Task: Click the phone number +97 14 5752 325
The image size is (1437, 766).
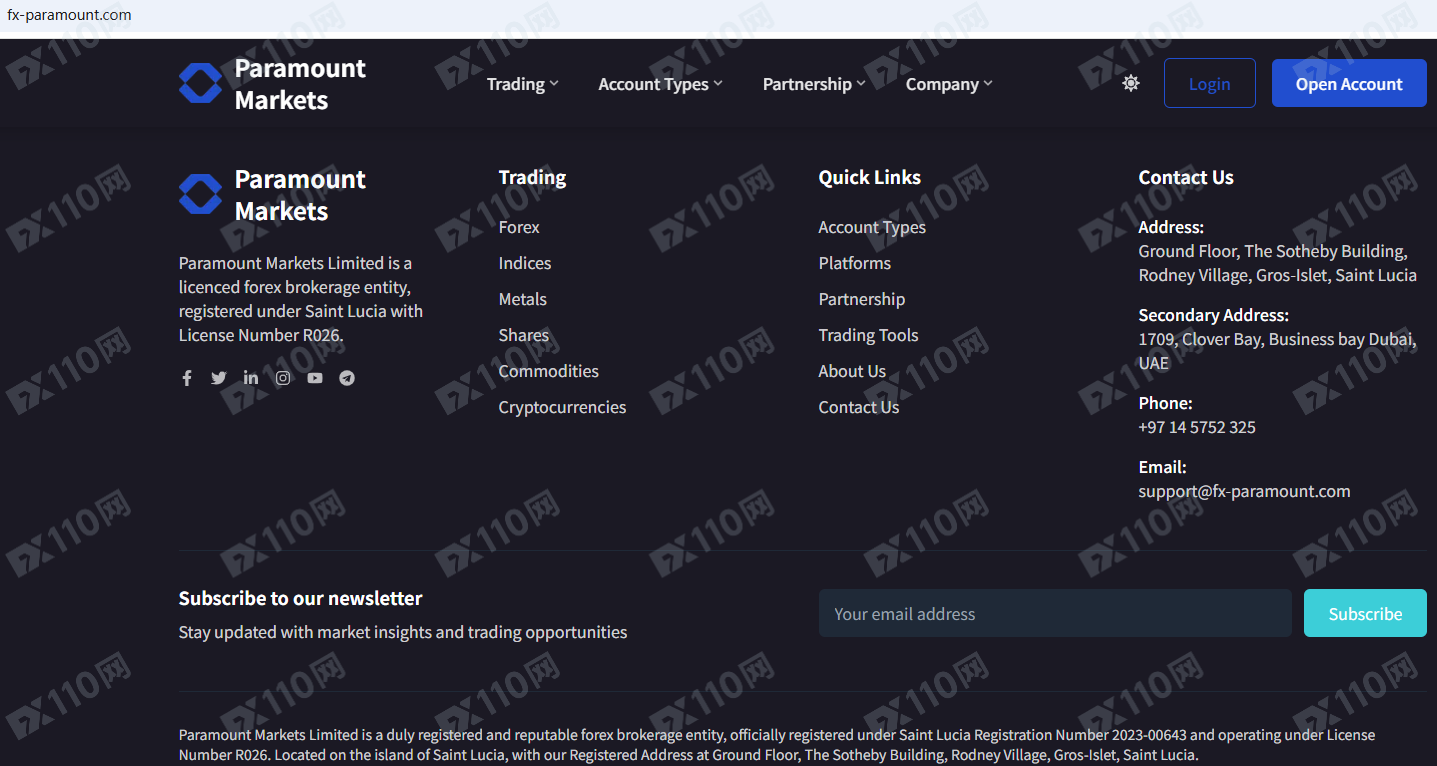Action: point(1197,427)
